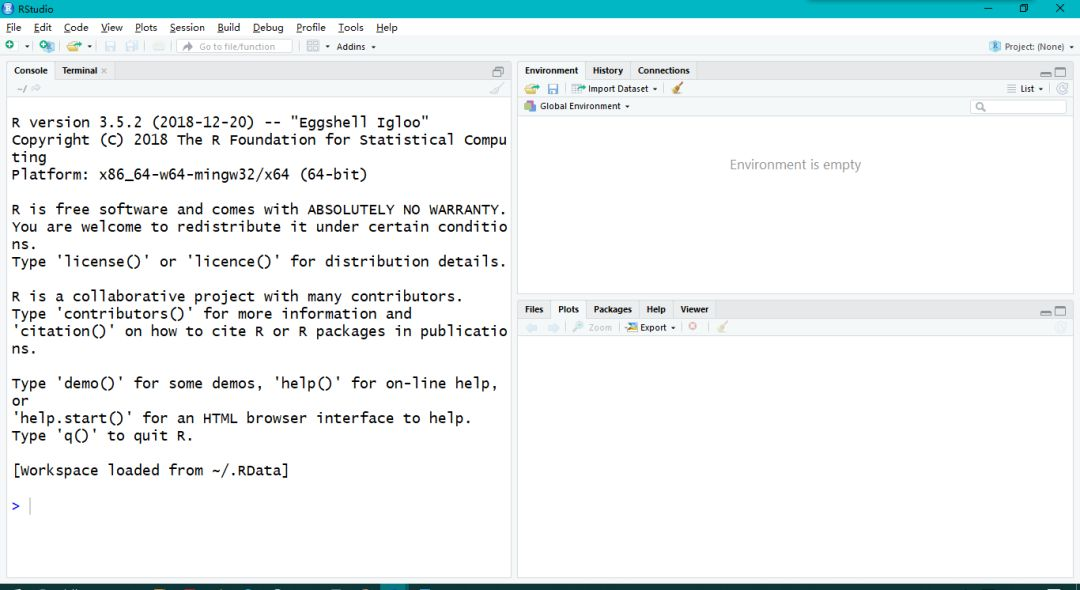Open the Addins dropdown
This screenshot has width=1080, height=590.
(x=356, y=47)
